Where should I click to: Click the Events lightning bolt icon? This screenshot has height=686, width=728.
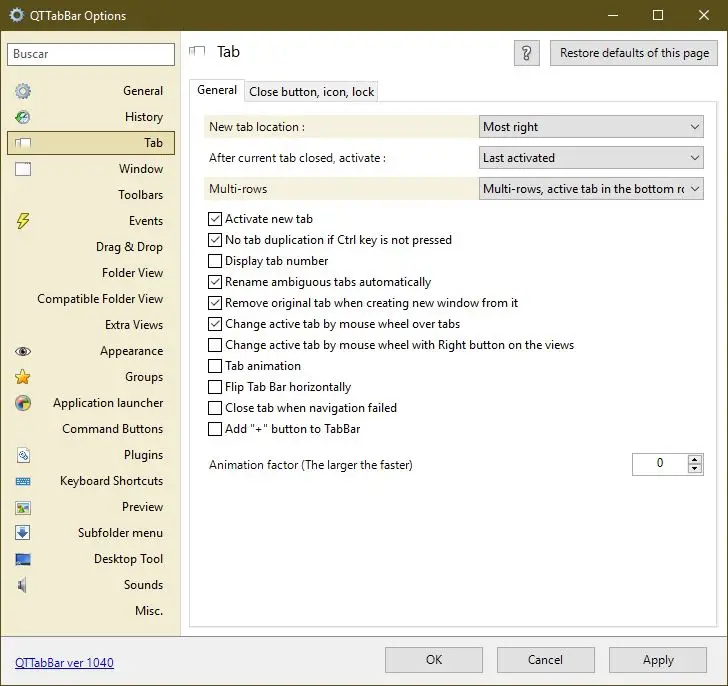click(23, 221)
